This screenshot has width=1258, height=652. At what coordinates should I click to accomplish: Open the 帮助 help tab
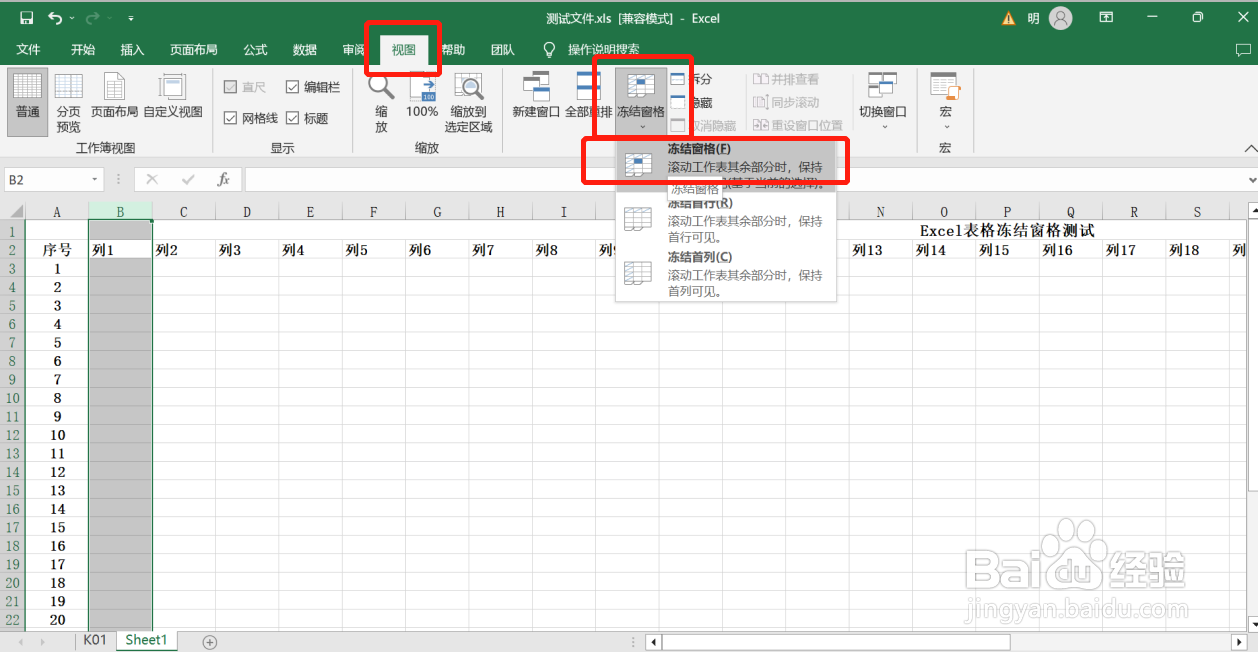(453, 50)
